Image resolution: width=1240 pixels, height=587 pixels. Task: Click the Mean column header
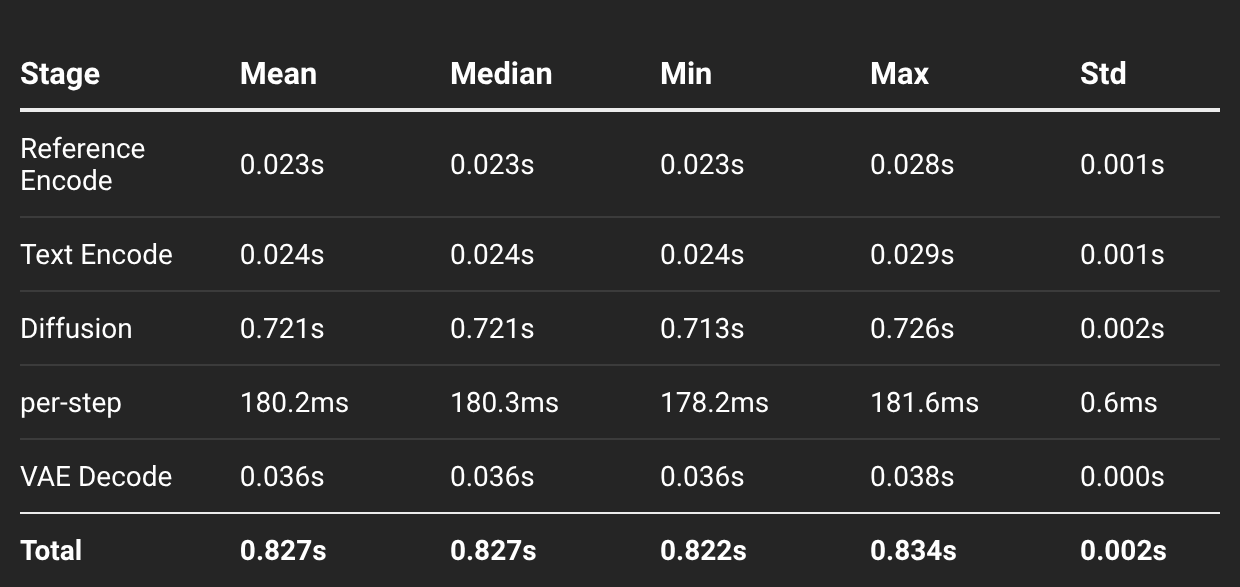(x=278, y=74)
